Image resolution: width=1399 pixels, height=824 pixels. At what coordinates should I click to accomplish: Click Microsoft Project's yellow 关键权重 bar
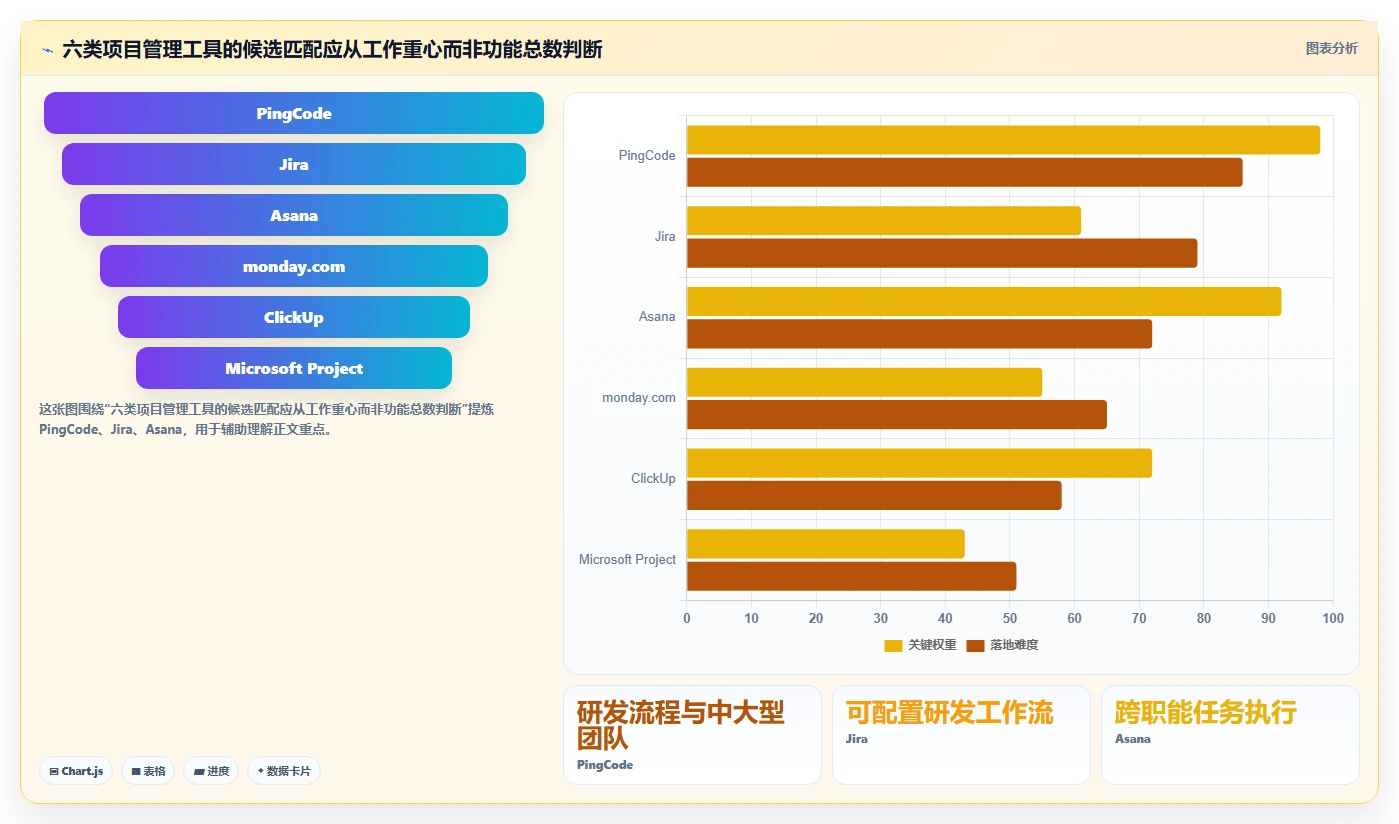[826, 544]
